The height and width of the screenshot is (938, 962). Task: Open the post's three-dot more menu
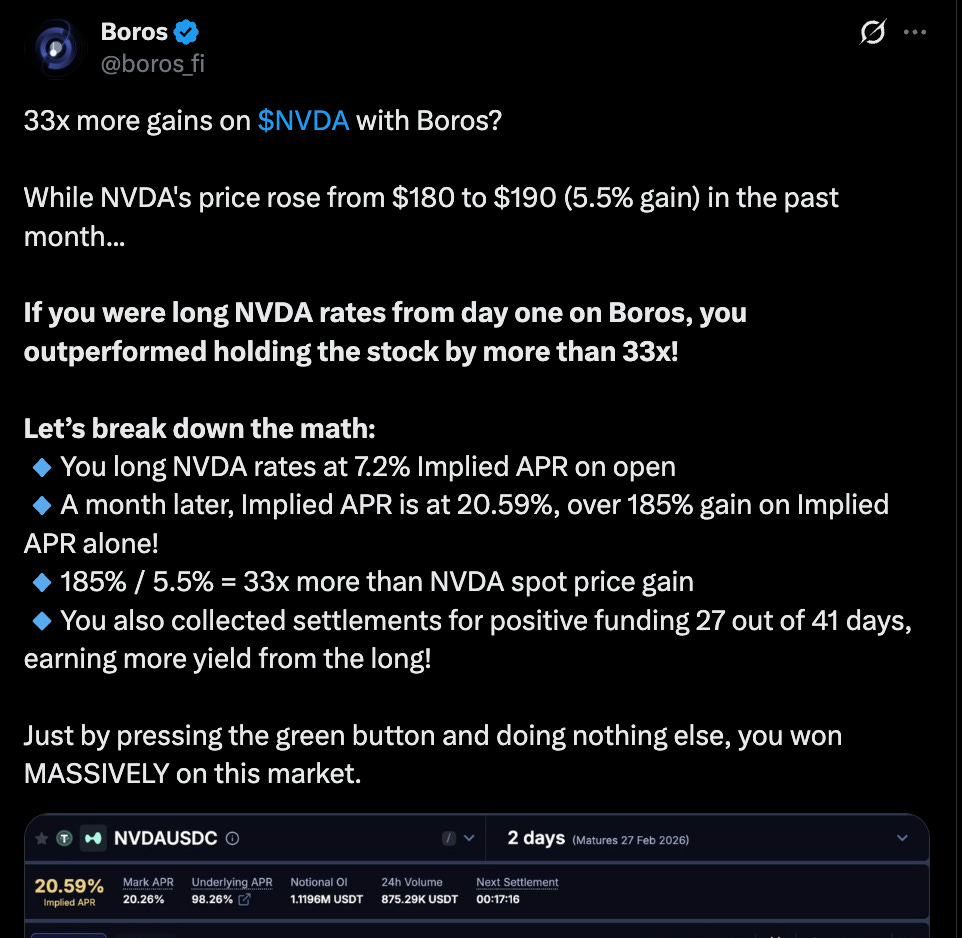pos(915,32)
